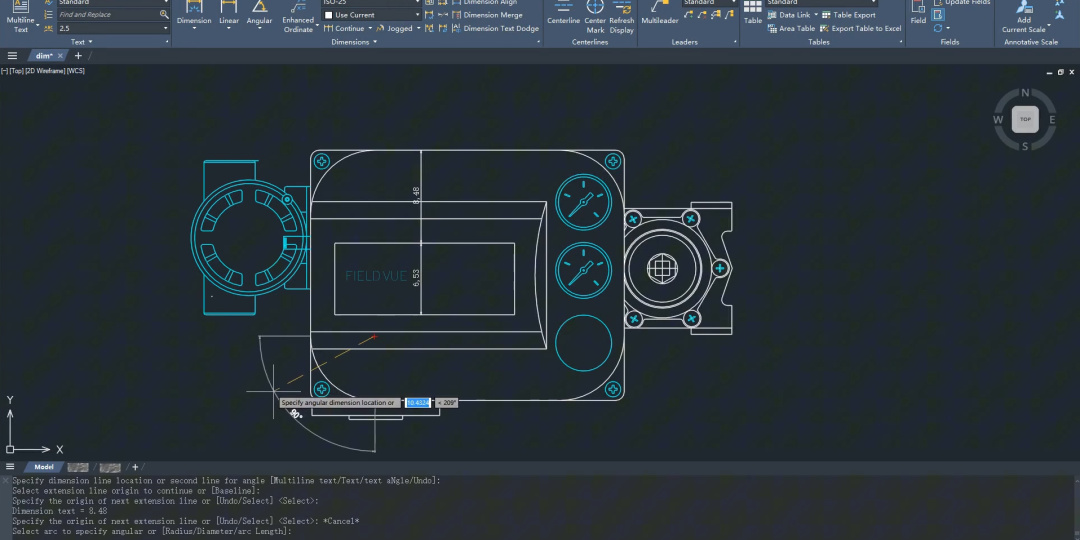
Task: Click the fourth small leader icon in the Leaders panel
Action: coord(727,14)
